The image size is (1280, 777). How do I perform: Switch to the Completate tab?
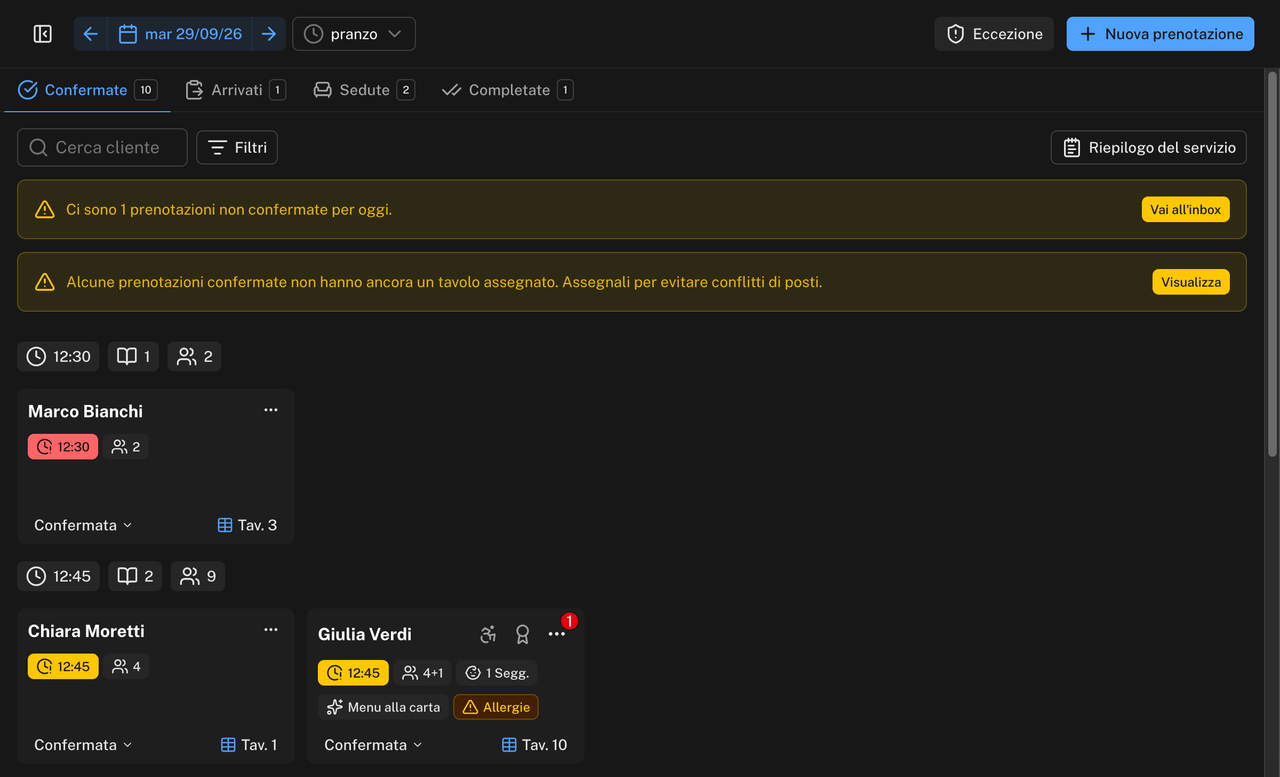507,90
